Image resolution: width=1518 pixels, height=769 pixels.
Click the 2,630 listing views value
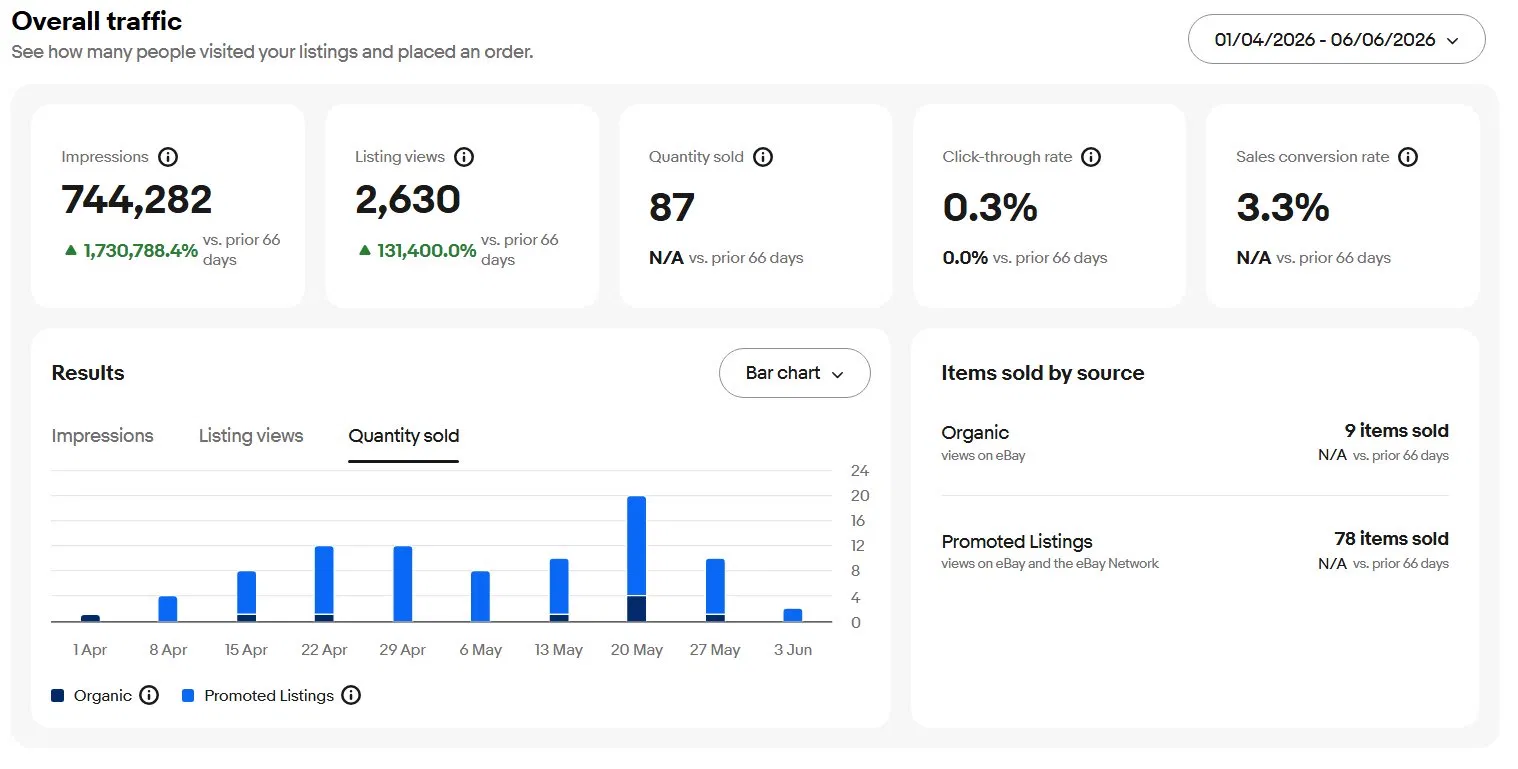(x=408, y=200)
